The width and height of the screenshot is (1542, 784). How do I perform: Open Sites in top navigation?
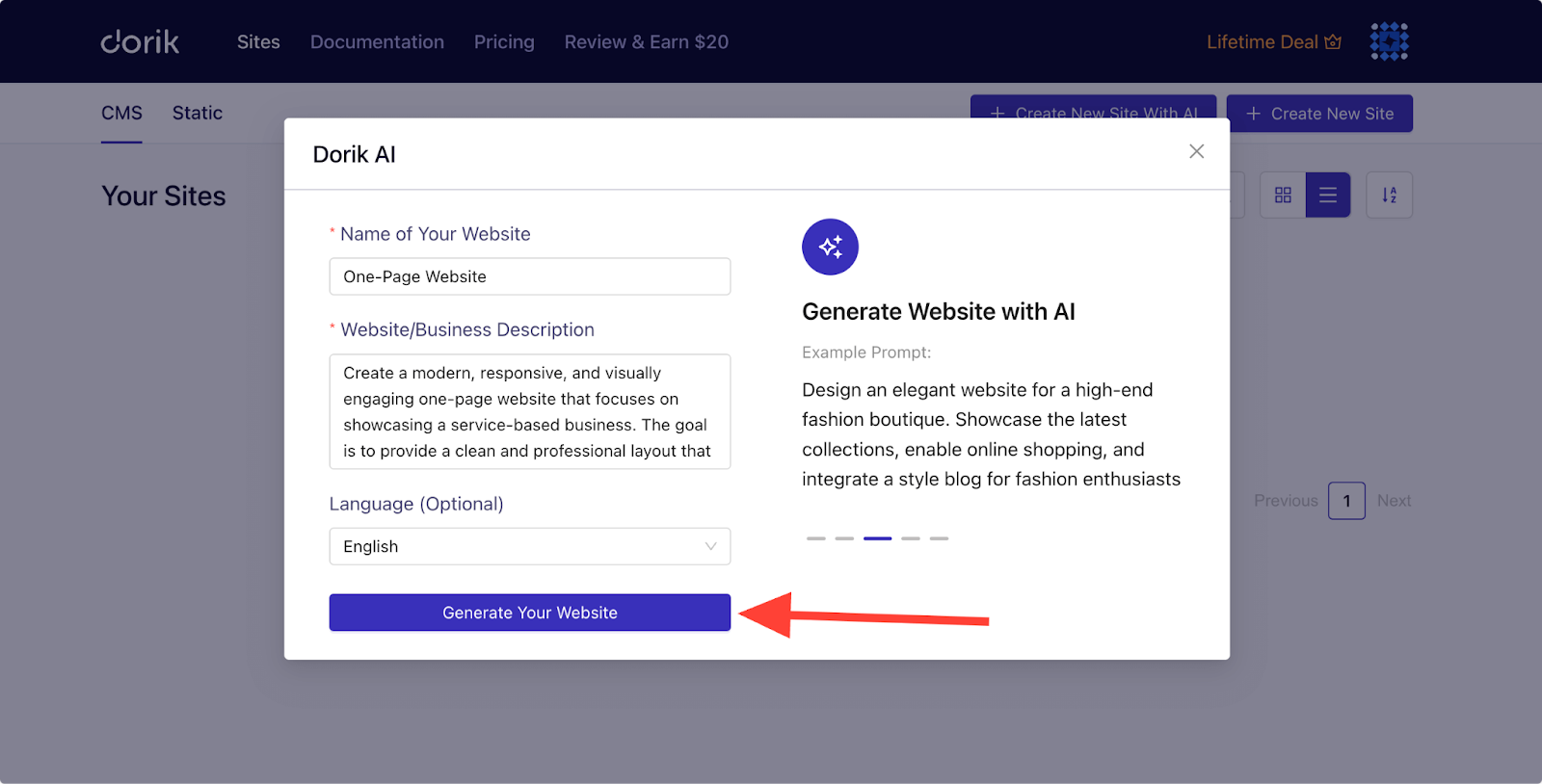pos(258,41)
